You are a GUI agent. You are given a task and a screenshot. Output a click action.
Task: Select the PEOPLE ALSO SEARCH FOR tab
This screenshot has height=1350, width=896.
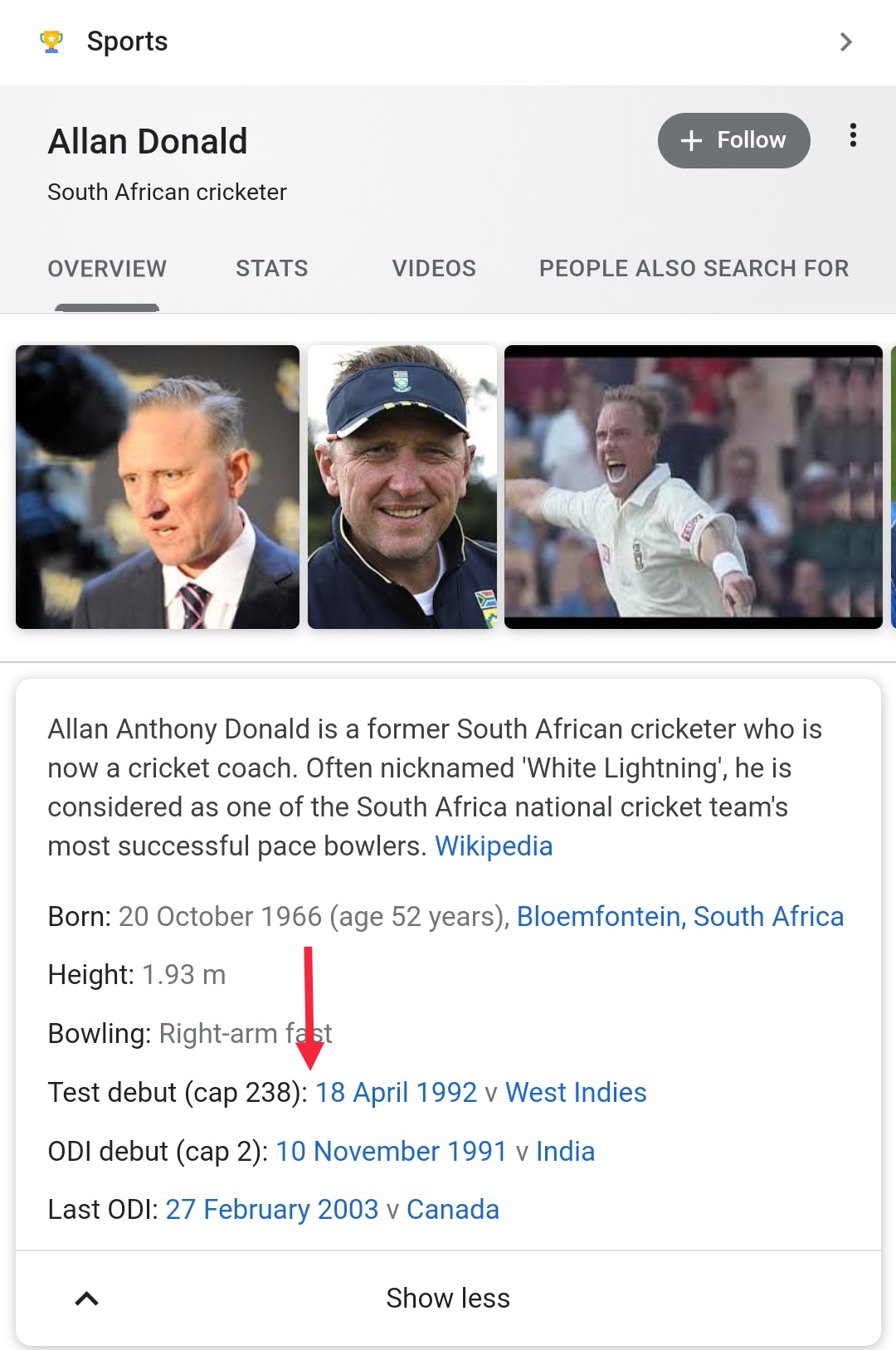[694, 268]
